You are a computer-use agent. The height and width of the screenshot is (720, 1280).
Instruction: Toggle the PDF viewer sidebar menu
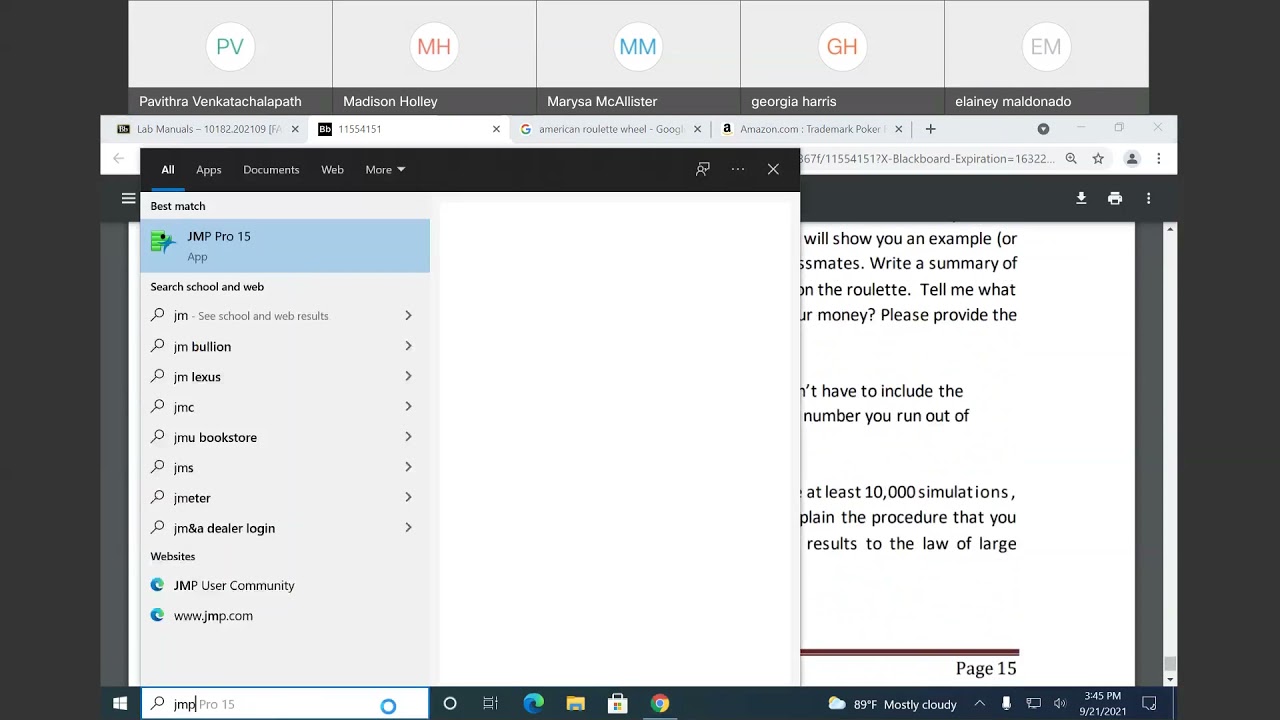coord(128,198)
